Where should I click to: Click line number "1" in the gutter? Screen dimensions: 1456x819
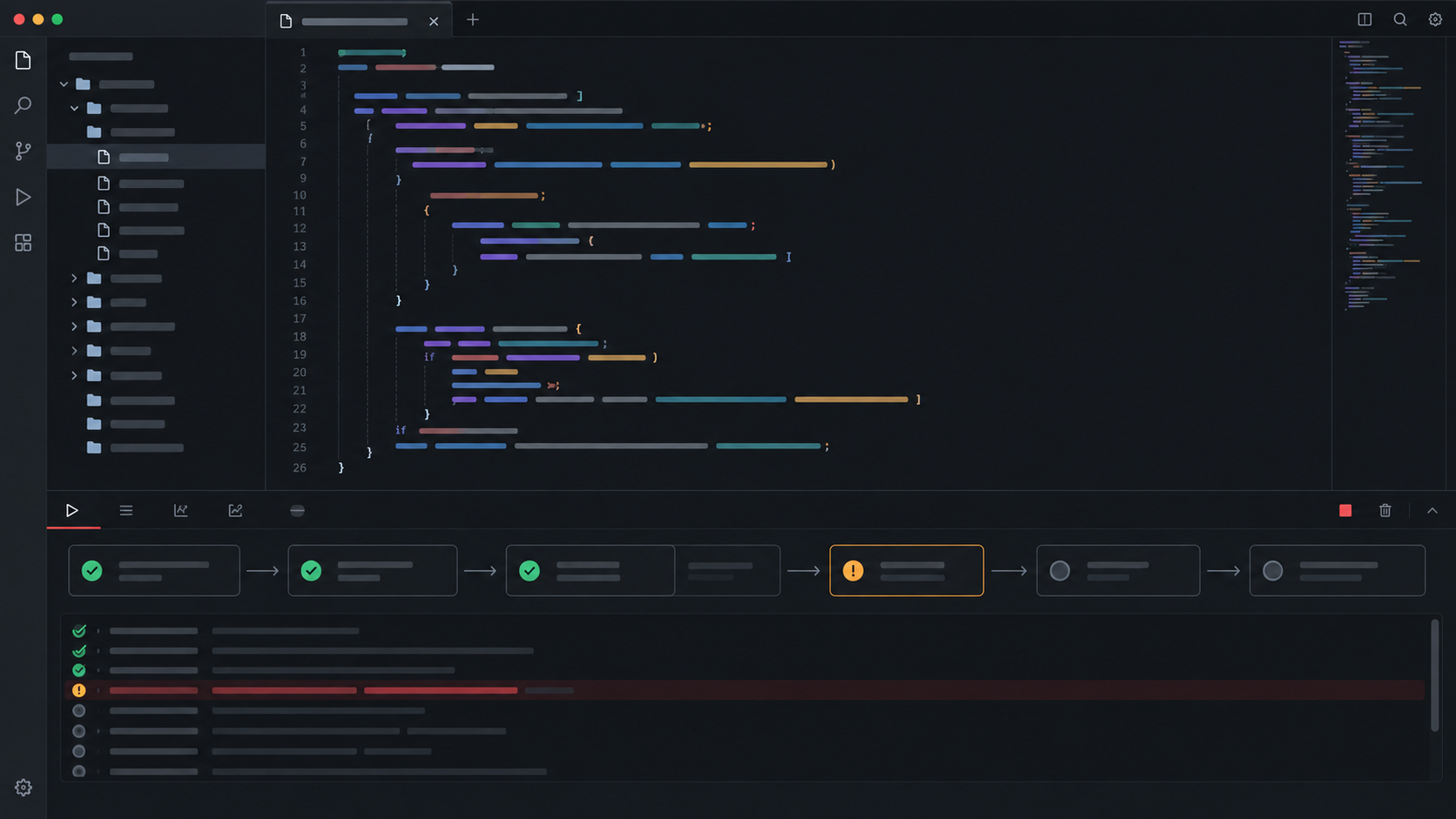[x=303, y=52]
